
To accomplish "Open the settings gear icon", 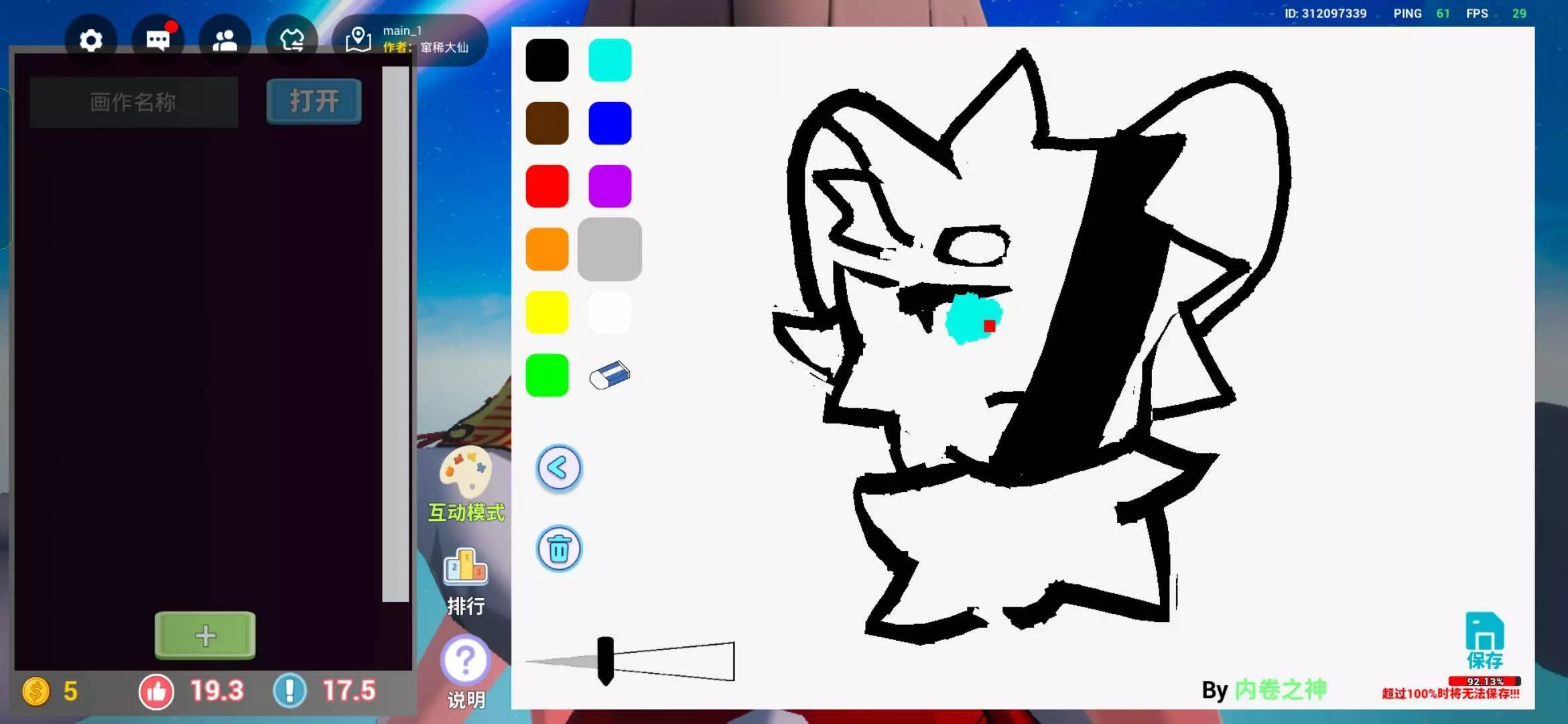I will click(x=90, y=40).
